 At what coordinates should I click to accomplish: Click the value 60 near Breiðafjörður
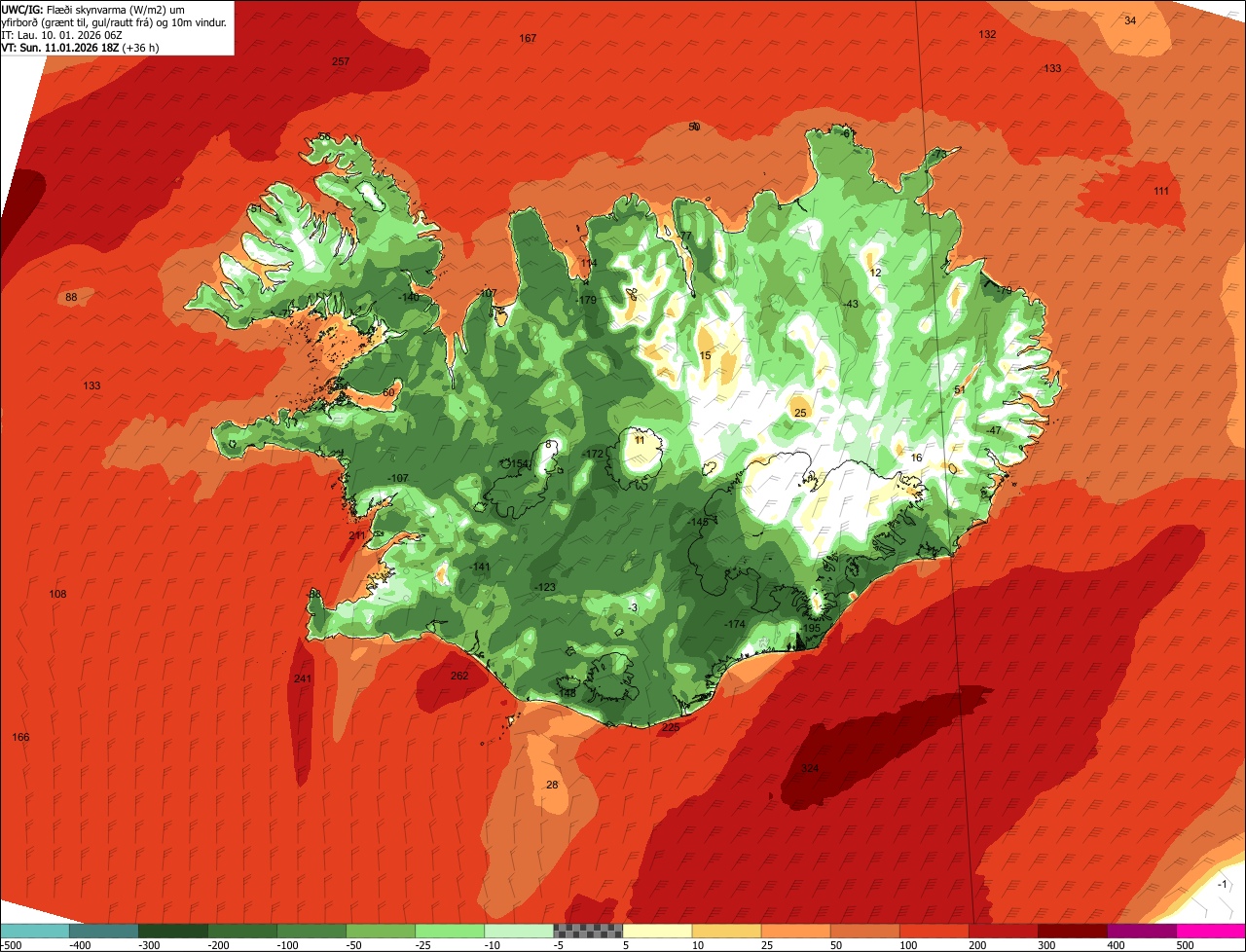click(x=388, y=392)
